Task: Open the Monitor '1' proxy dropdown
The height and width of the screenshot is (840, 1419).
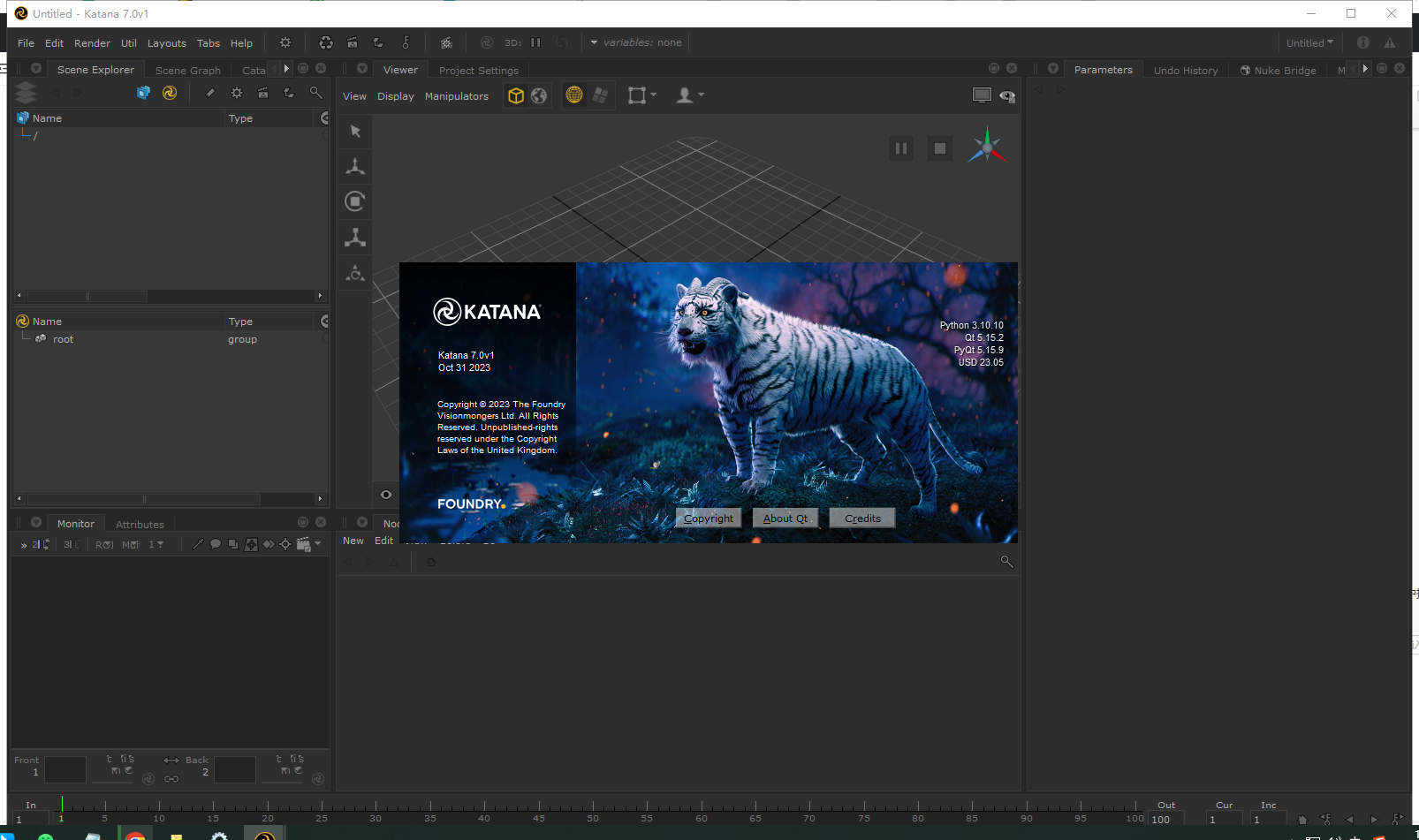Action: pos(156,545)
